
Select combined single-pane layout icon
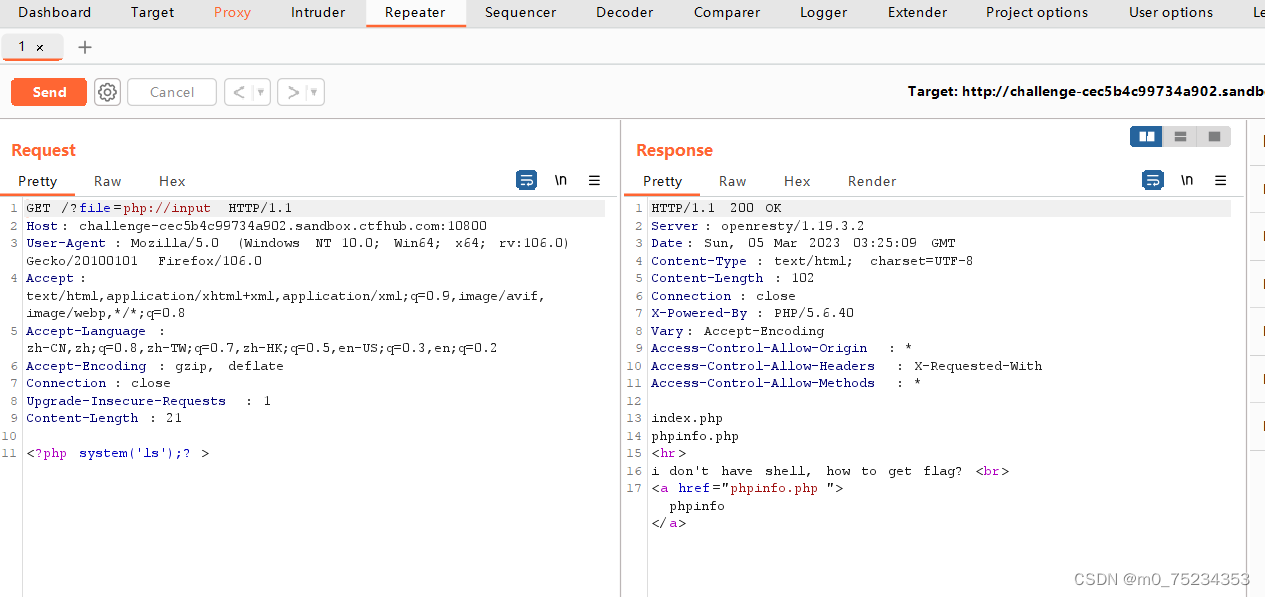1214,136
